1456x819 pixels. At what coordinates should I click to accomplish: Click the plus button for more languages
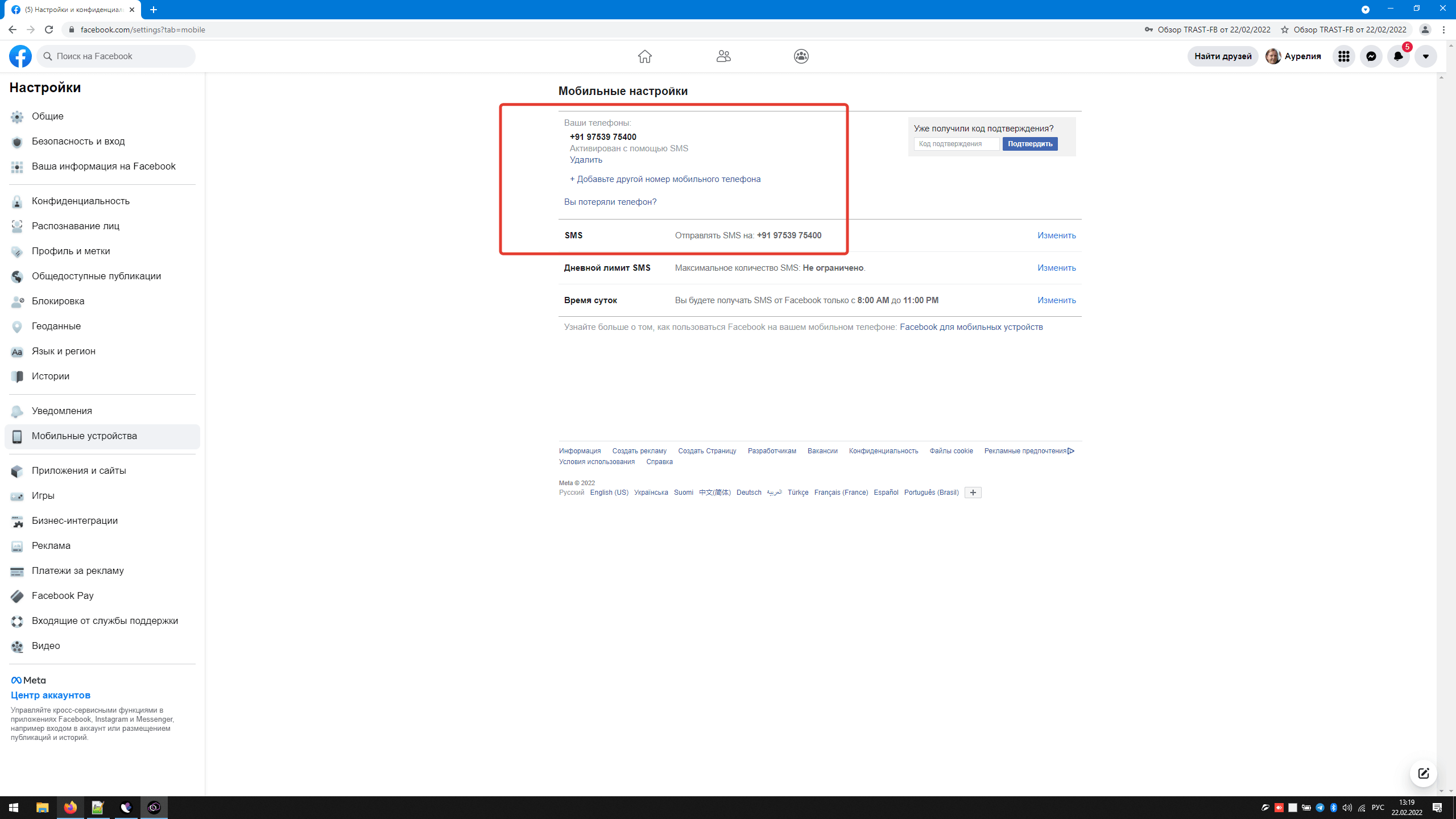point(973,493)
